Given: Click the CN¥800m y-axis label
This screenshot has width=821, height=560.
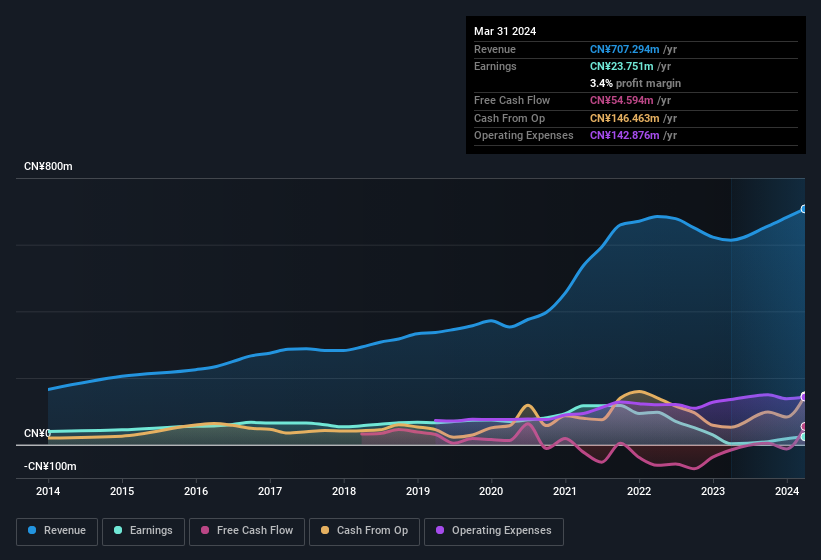Looking at the screenshot, I should tap(49, 166).
